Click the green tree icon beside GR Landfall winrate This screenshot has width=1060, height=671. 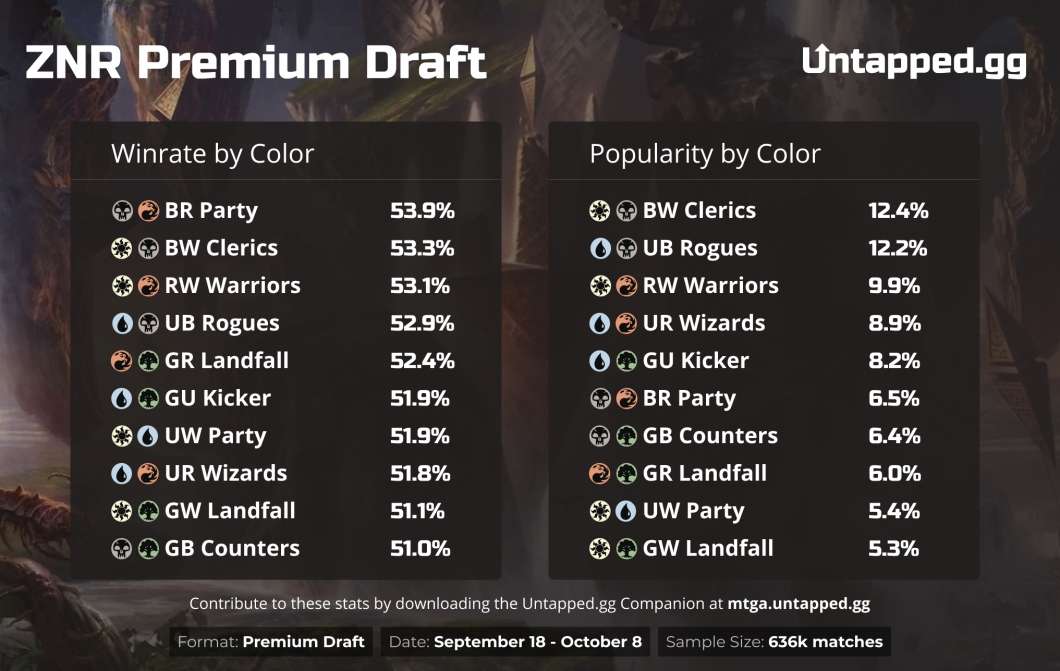tap(148, 361)
